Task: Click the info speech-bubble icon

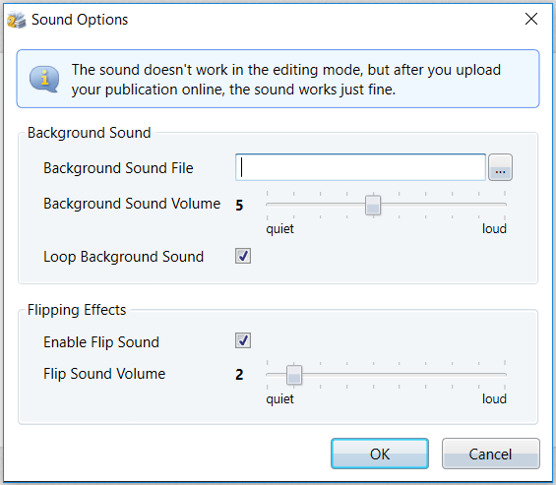Action: pyautogui.click(x=44, y=79)
